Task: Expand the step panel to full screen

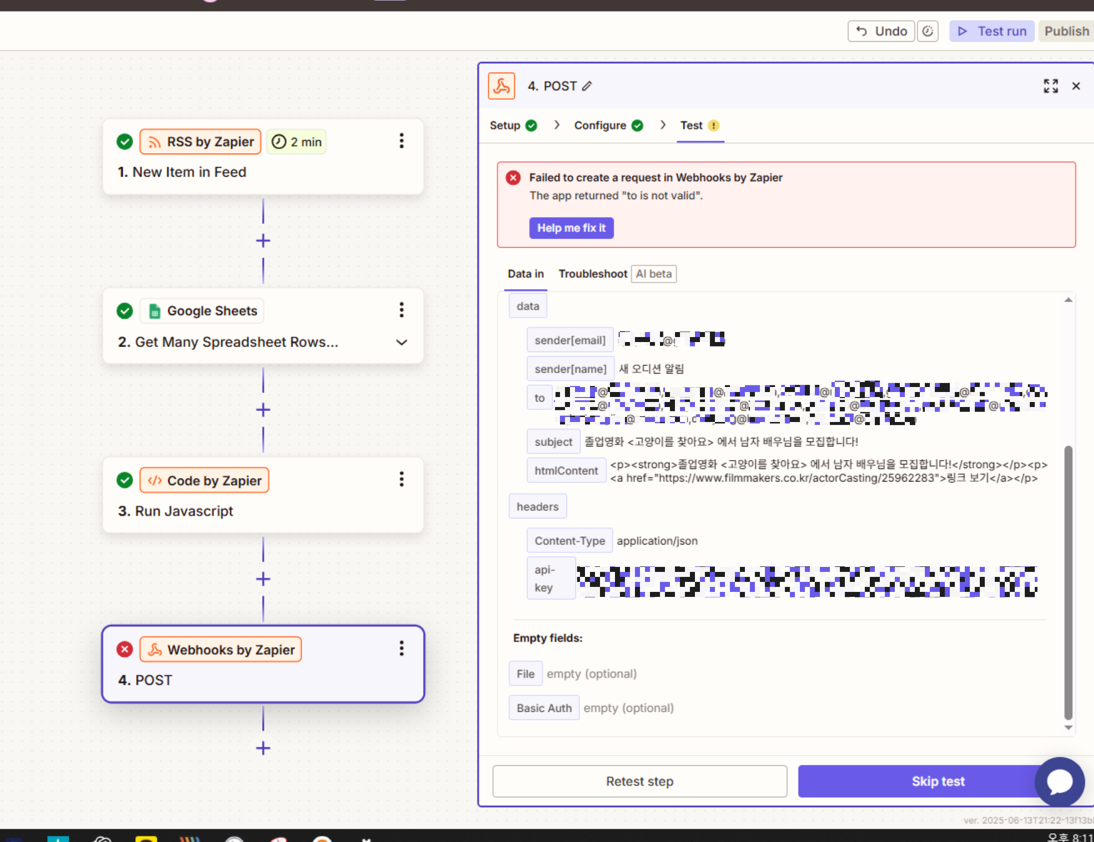Action: (x=1051, y=86)
